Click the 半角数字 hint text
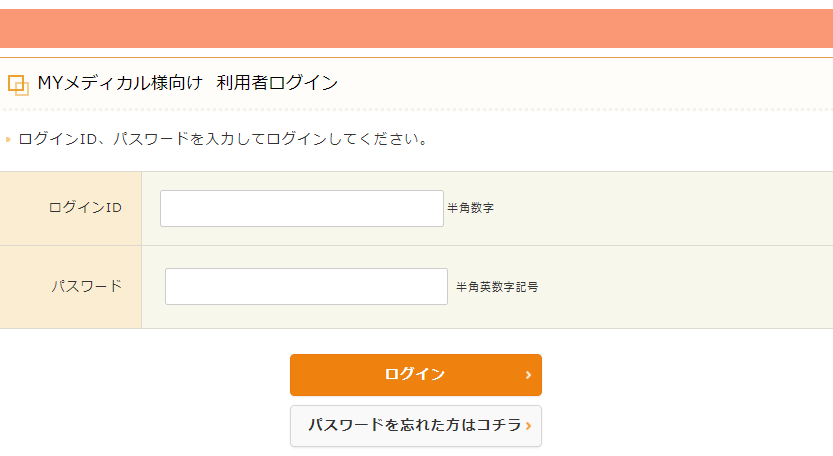The width and height of the screenshot is (833, 456). click(470, 208)
